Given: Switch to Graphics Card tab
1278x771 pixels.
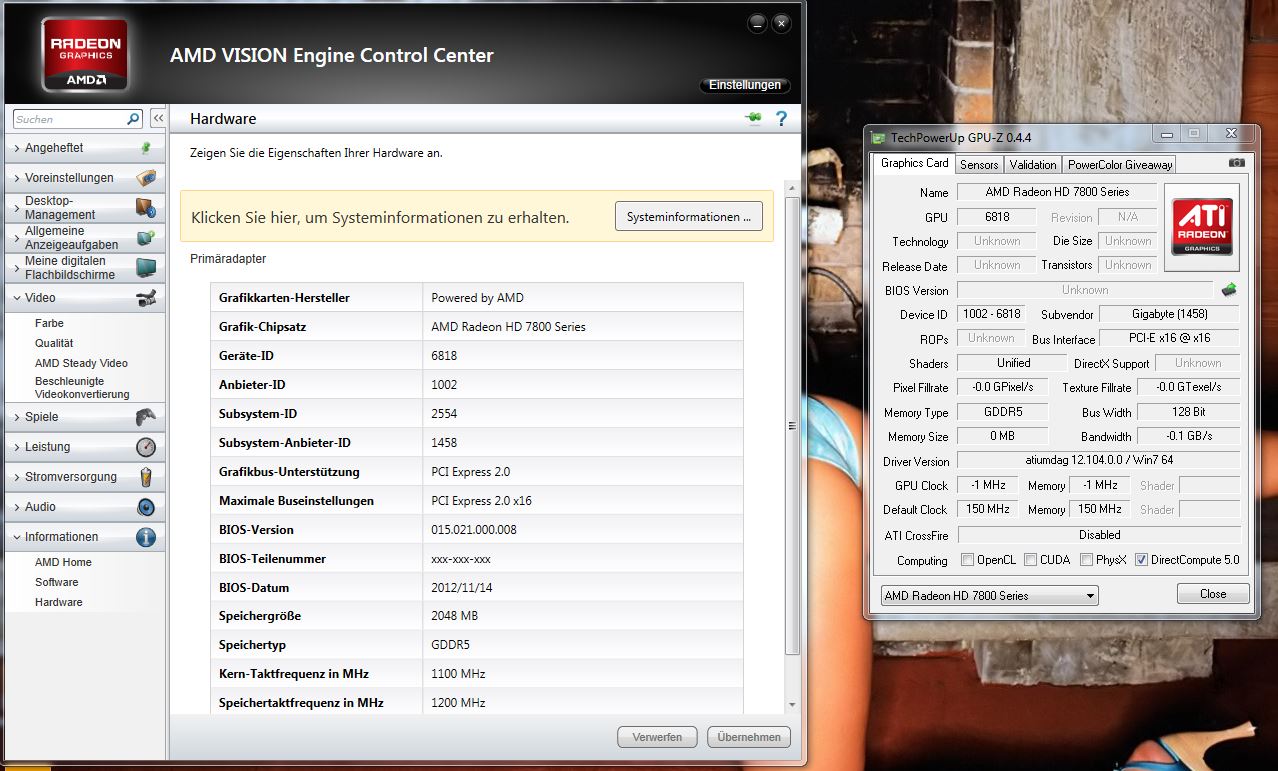Looking at the screenshot, I should click(914, 163).
